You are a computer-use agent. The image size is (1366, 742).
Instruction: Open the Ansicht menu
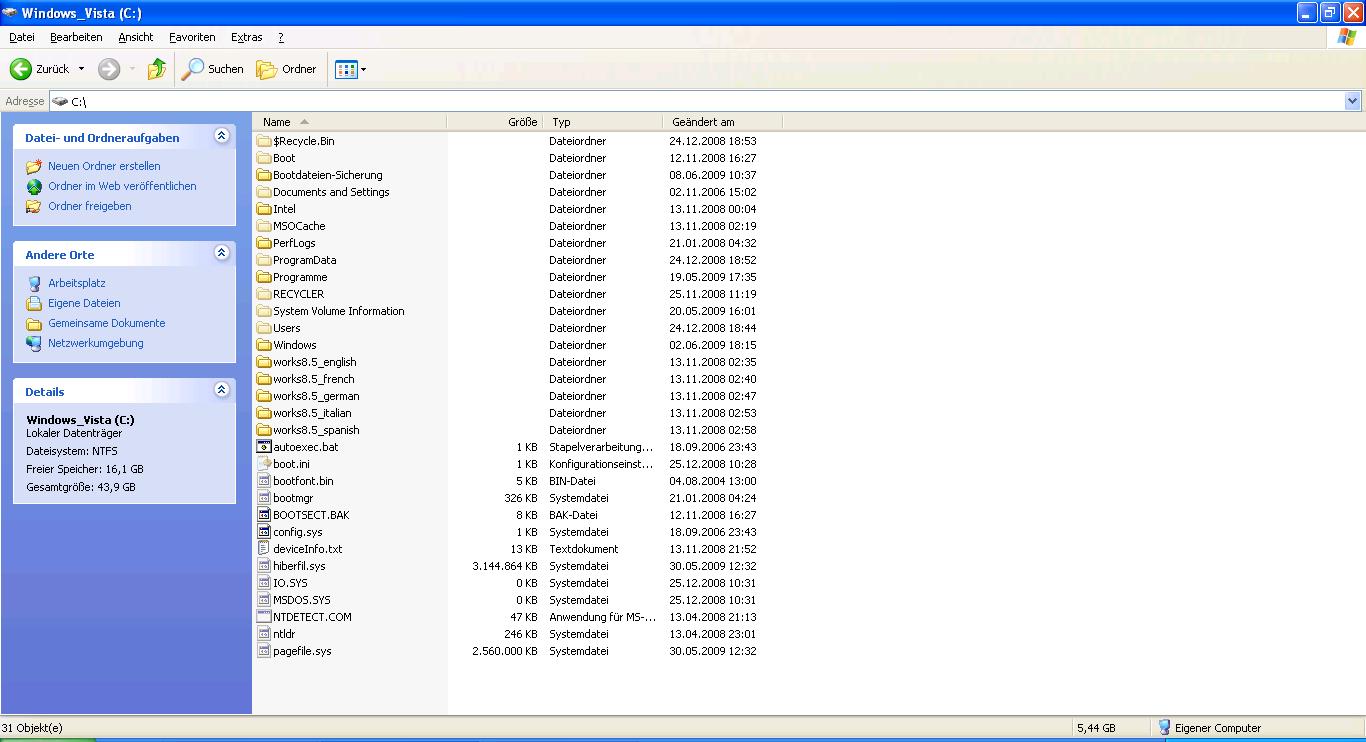tap(136, 37)
